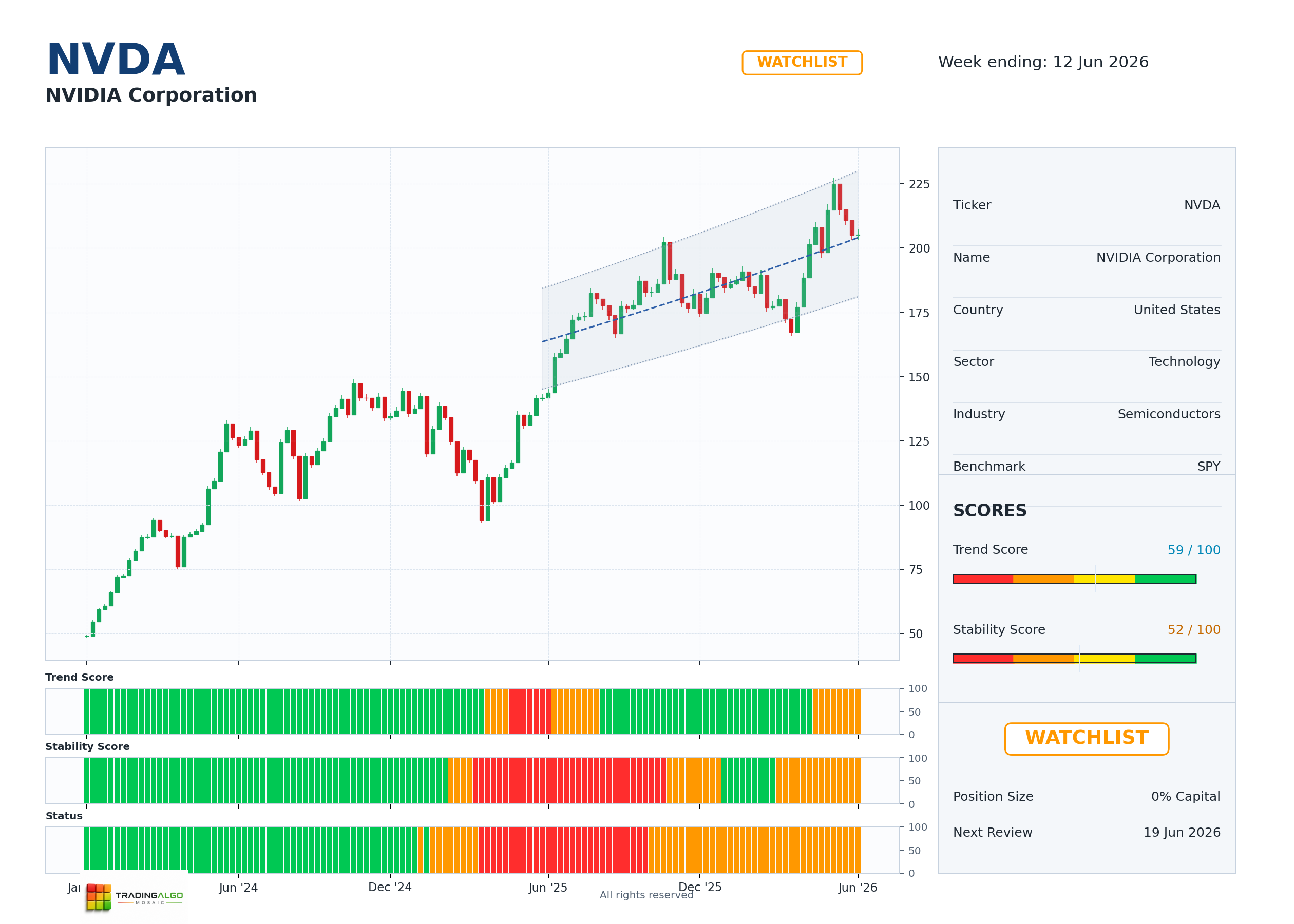Click the Trend Score strip chart label
Screen dimensions: 1294x924
point(80,677)
